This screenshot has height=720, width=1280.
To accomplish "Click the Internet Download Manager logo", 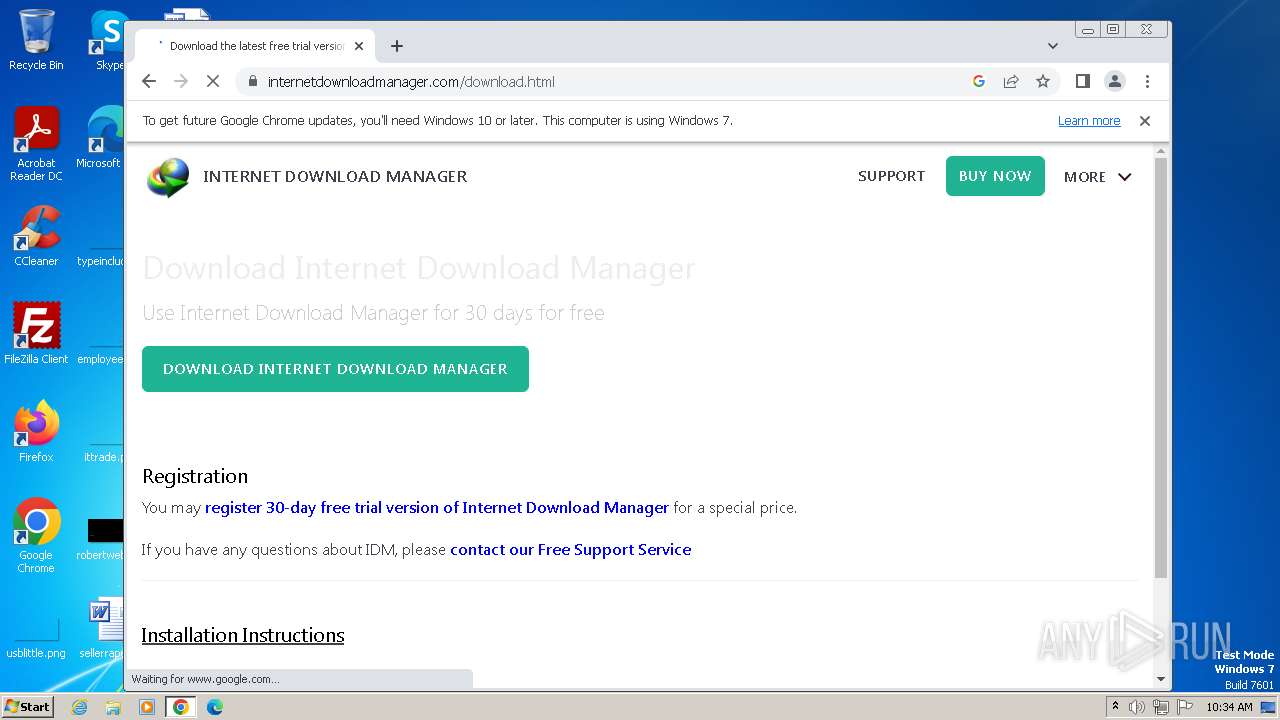I will (168, 177).
